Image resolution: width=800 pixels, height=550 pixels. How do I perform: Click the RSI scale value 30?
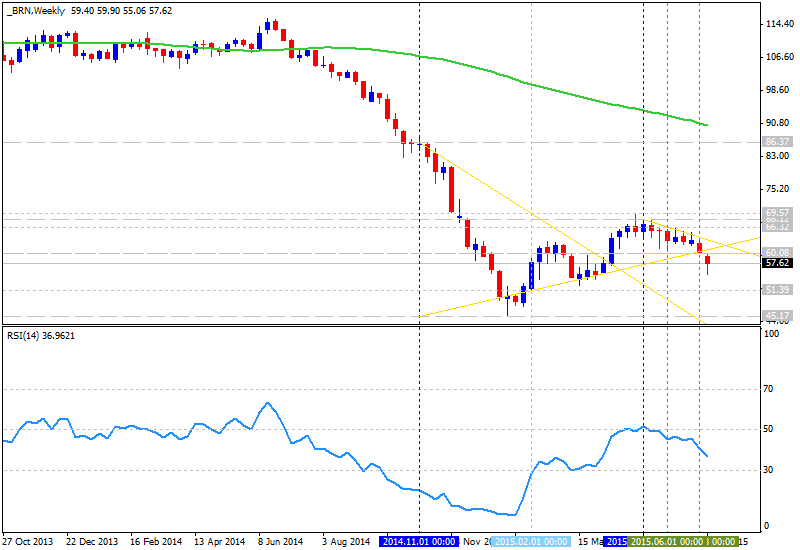(768, 470)
